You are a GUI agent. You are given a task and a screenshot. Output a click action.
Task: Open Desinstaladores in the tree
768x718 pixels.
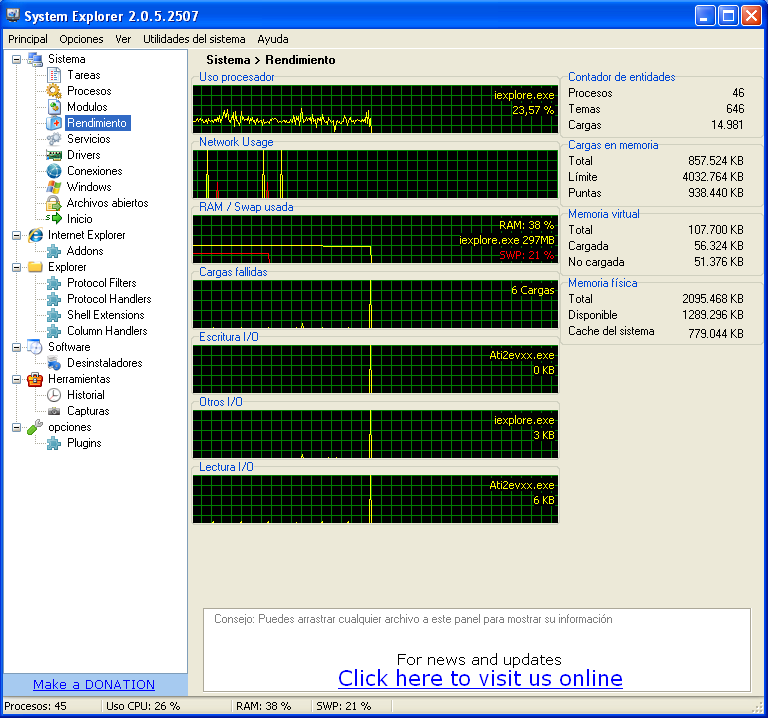pyautogui.click(x=105, y=363)
